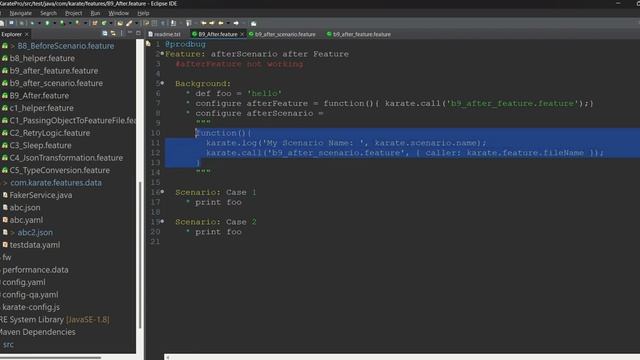Viewport: 640px width, 360px height.
Task: Select C2_RetryLogic.feature in Explorer
Action: [x=50, y=133]
